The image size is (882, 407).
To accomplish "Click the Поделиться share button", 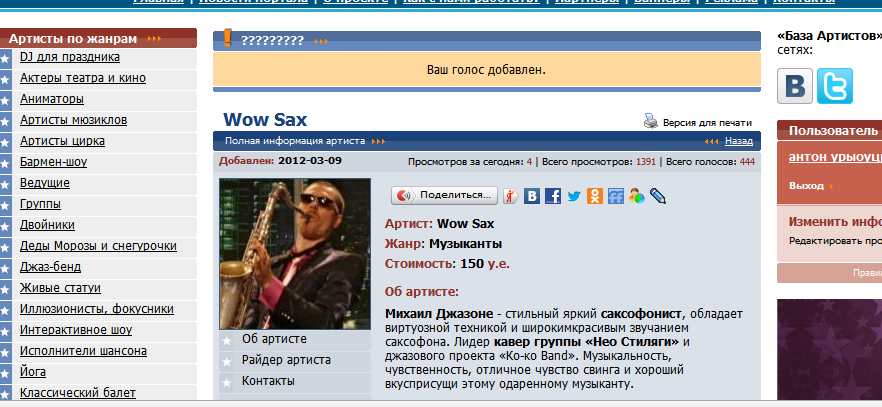I will 444,195.
